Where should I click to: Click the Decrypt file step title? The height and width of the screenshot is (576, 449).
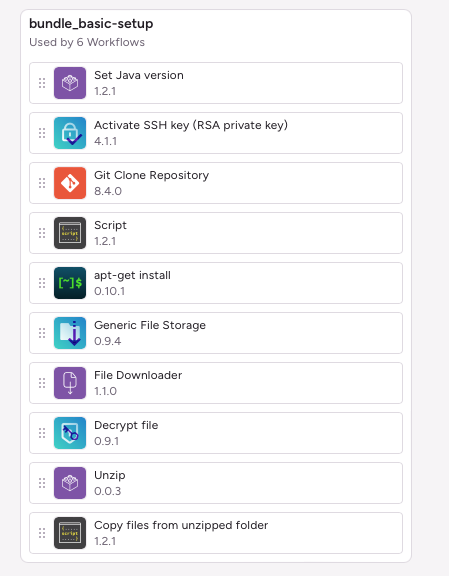tap(126, 425)
